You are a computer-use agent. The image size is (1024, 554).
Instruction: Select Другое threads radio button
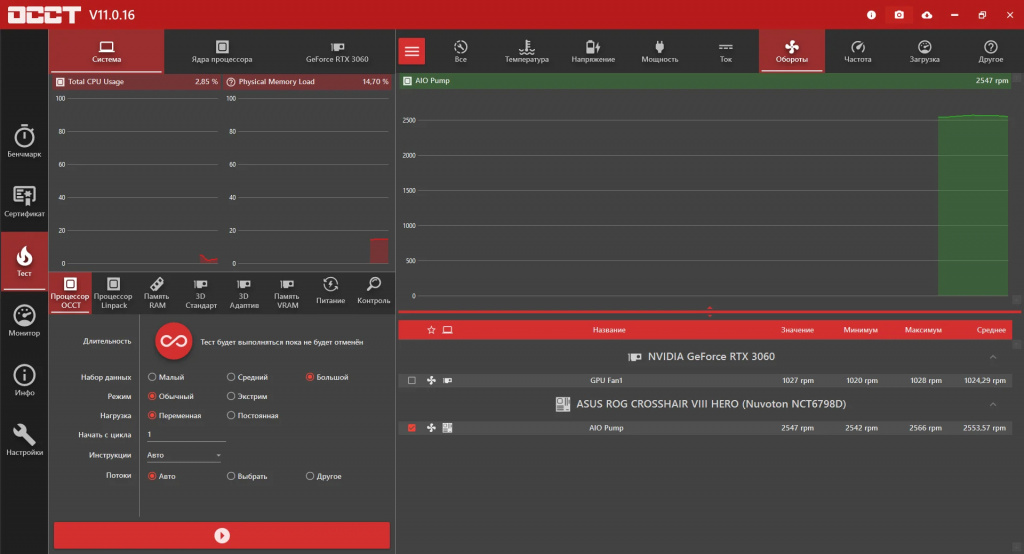(x=310, y=476)
